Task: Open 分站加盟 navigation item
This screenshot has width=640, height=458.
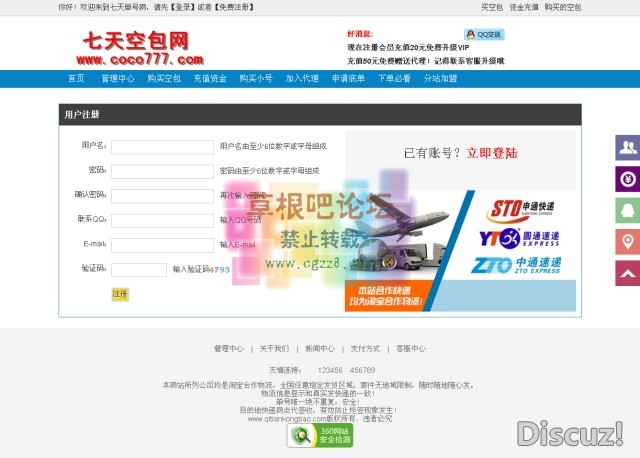Action: point(440,78)
